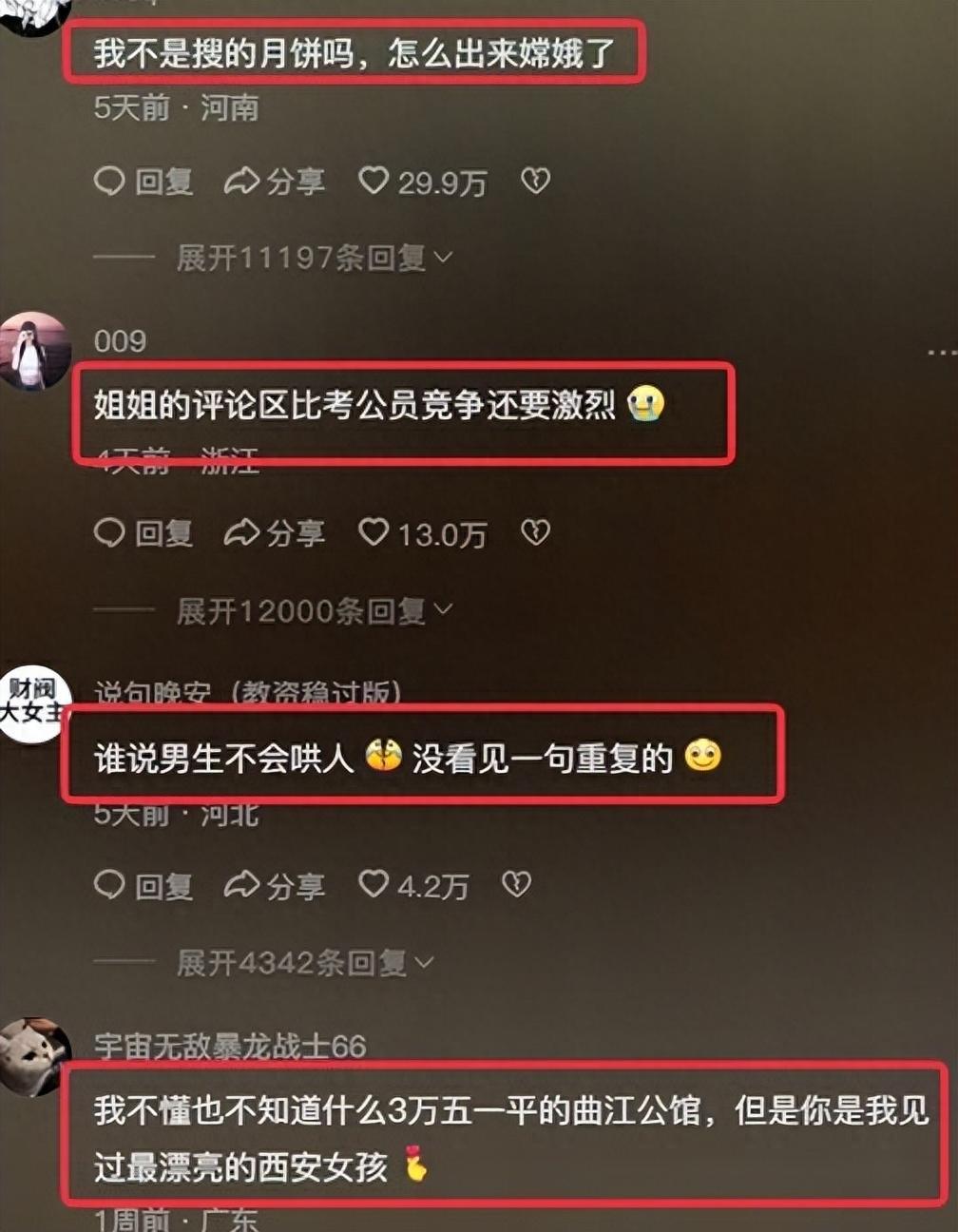Dislike the mooncake comment via broken heart
958x1232 pixels.
[536, 181]
